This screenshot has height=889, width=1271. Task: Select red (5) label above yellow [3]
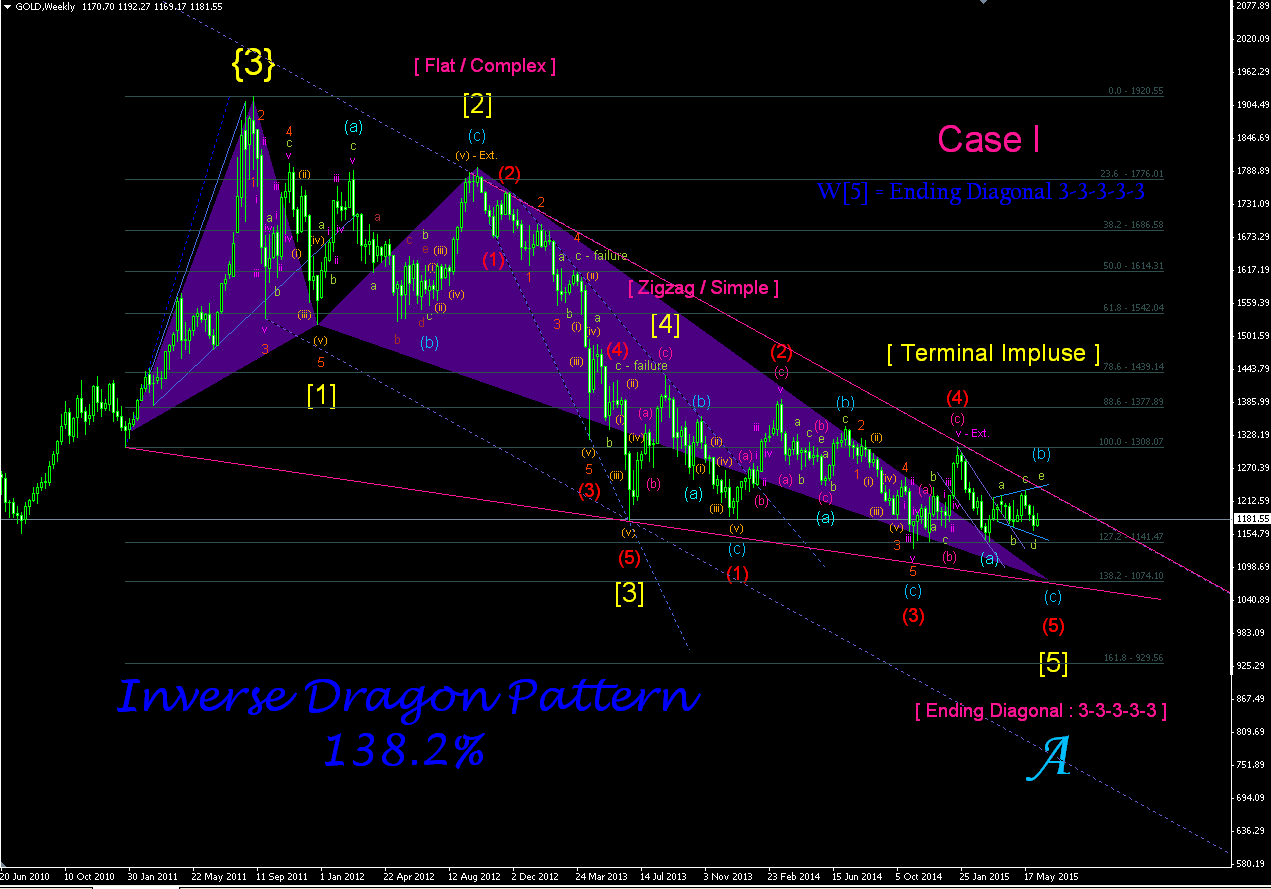[629, 557]
